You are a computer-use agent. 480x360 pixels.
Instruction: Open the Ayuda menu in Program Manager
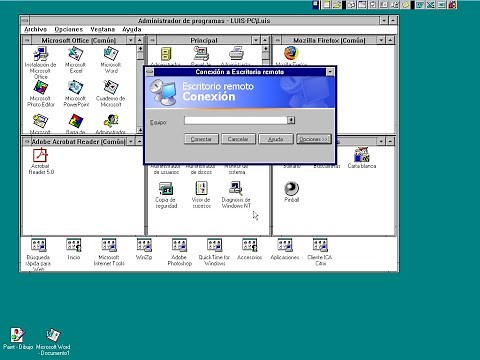(132, 29)
